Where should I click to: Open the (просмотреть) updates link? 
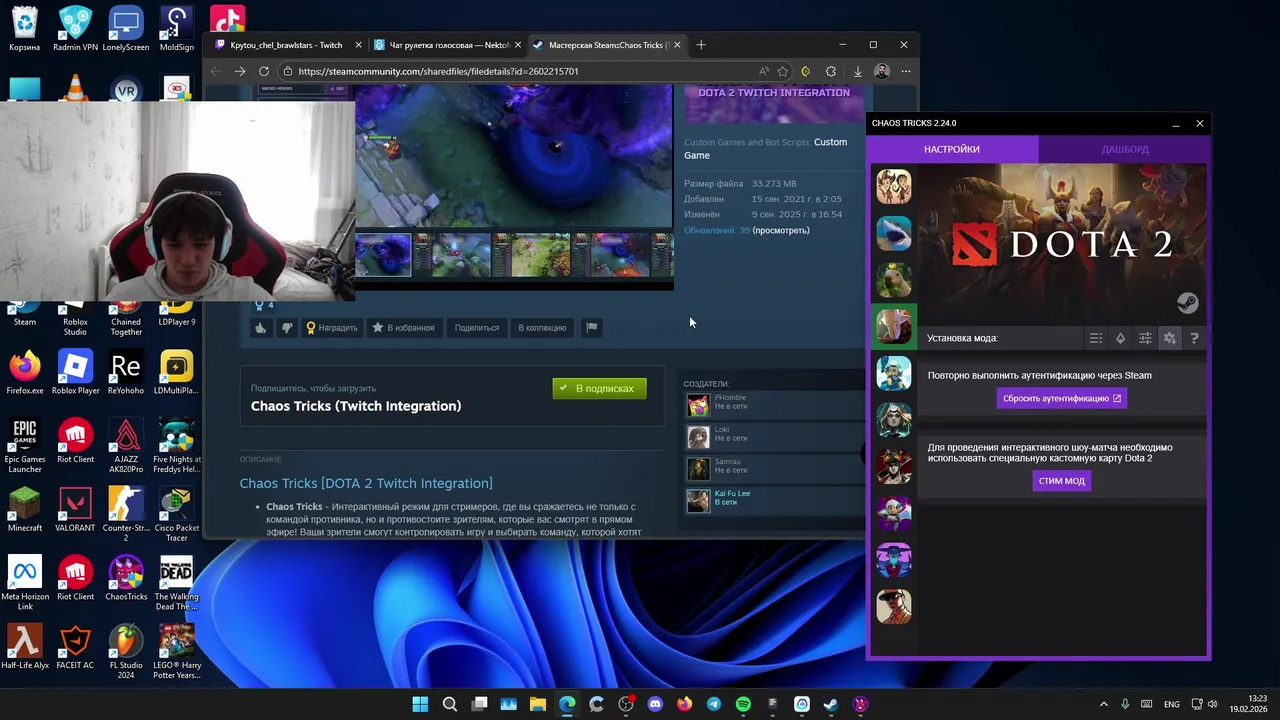click(781, 230)
